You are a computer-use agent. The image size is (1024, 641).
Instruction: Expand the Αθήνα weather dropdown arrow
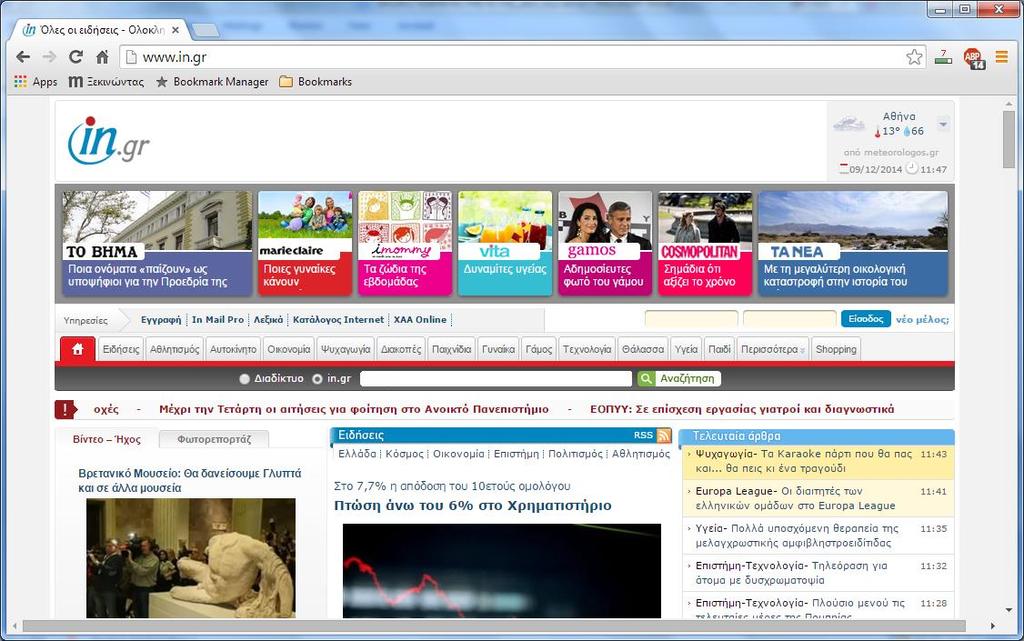(943, 123)
